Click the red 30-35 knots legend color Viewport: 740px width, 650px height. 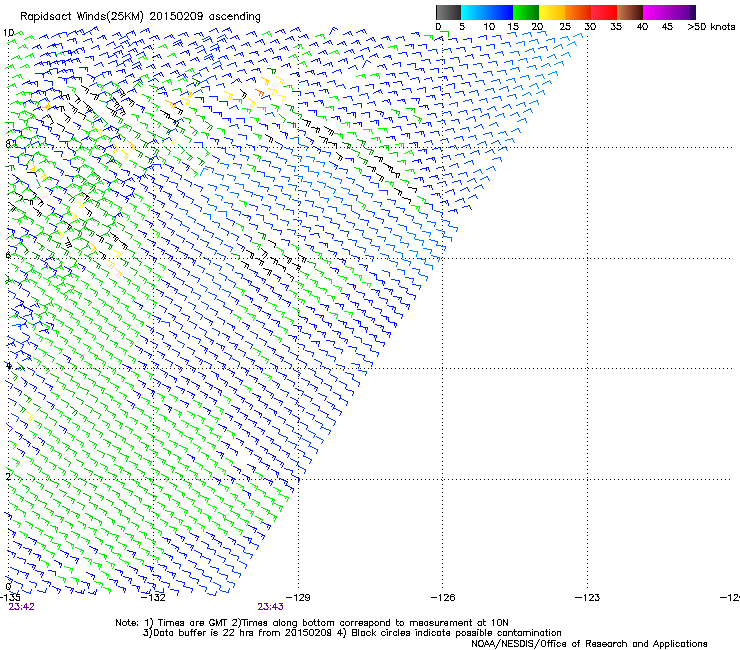click(604, 12)
